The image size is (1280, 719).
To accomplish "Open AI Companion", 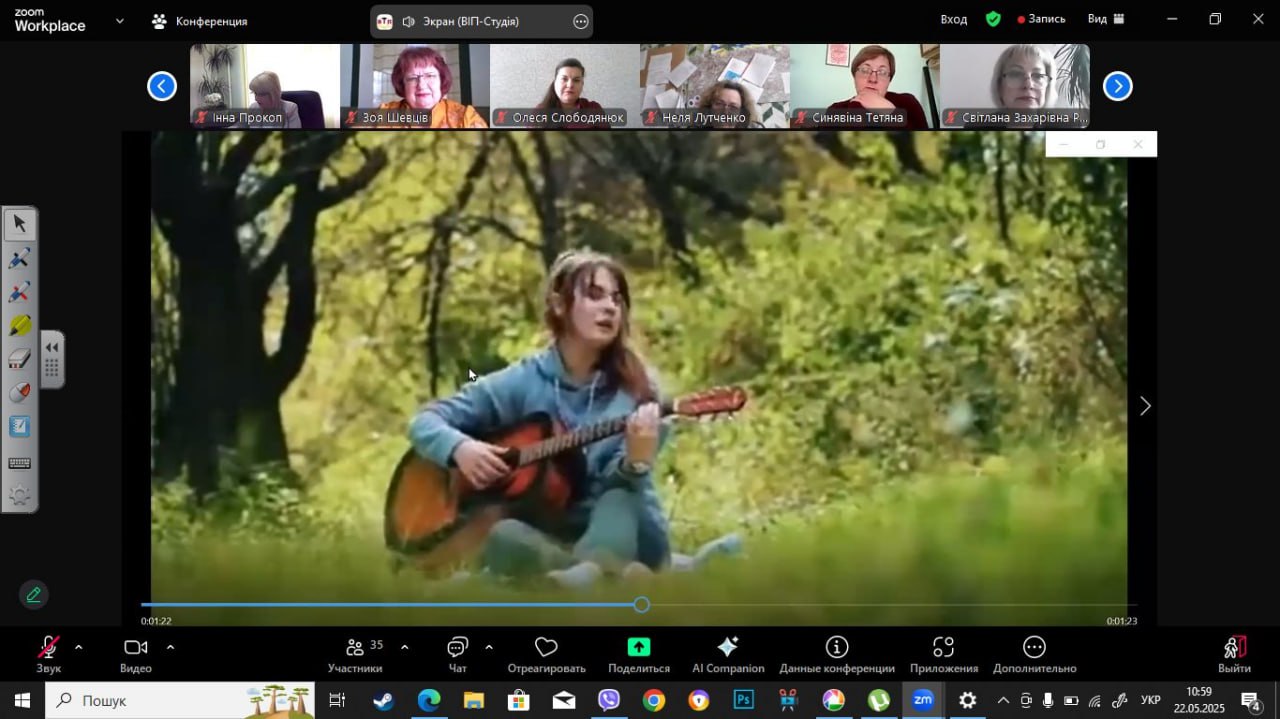I will [x=728, y=655].
